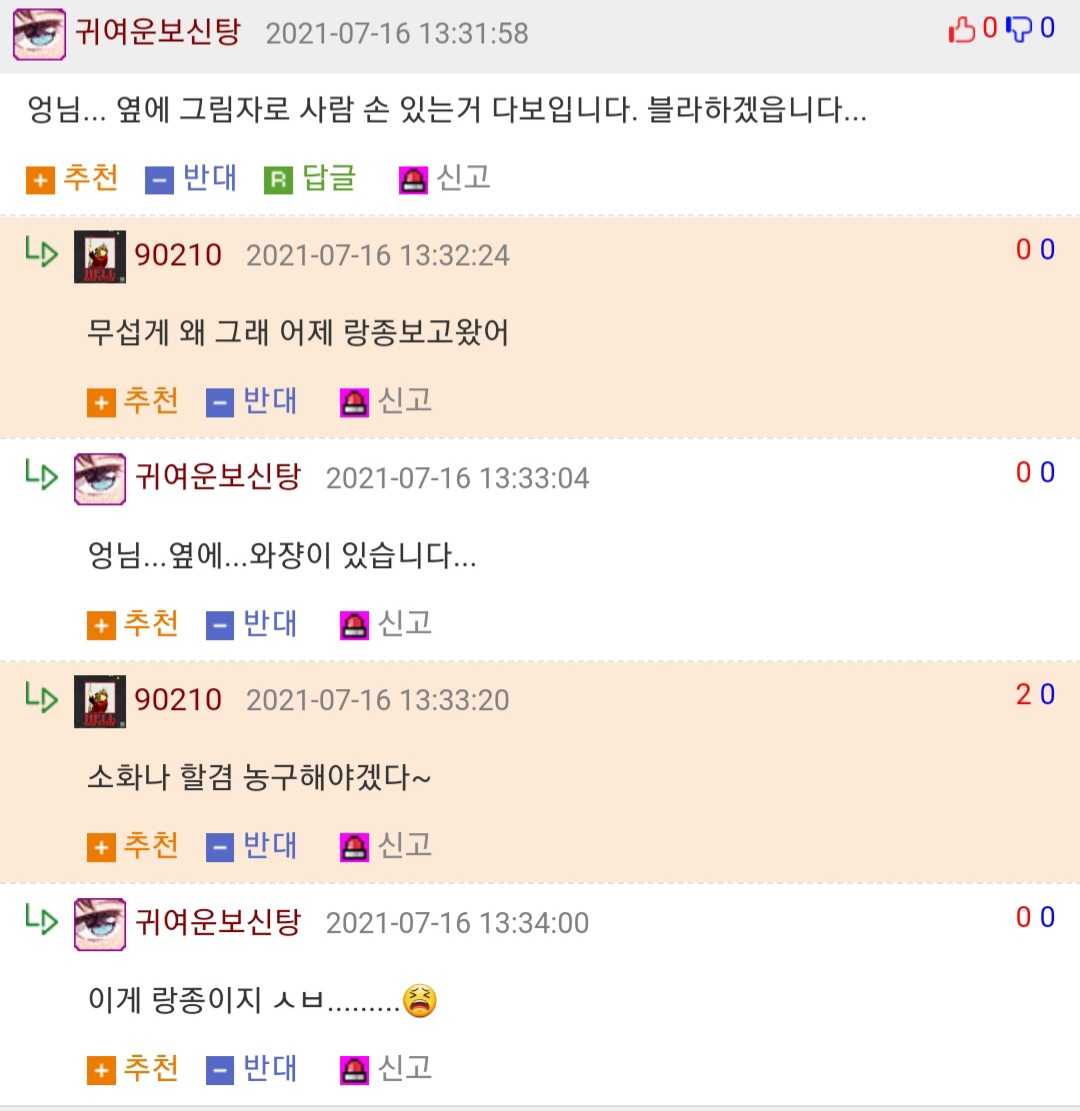Click 추천 plus icon on 소화나 할겸 reply
This screenshot has width=1080, height=1111.
[x=101, y=847]
